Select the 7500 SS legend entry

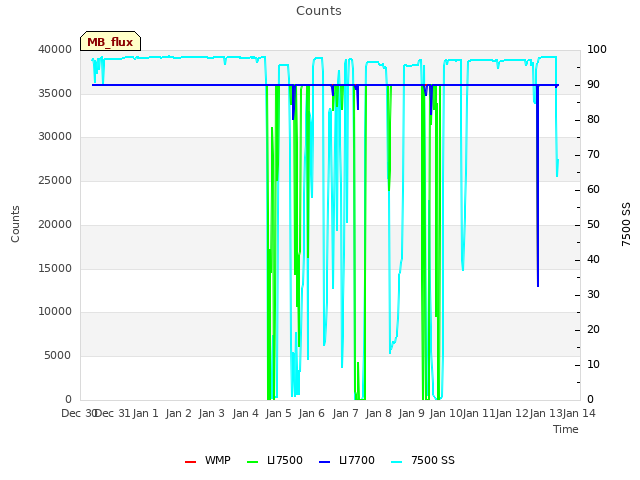[423, 460]
